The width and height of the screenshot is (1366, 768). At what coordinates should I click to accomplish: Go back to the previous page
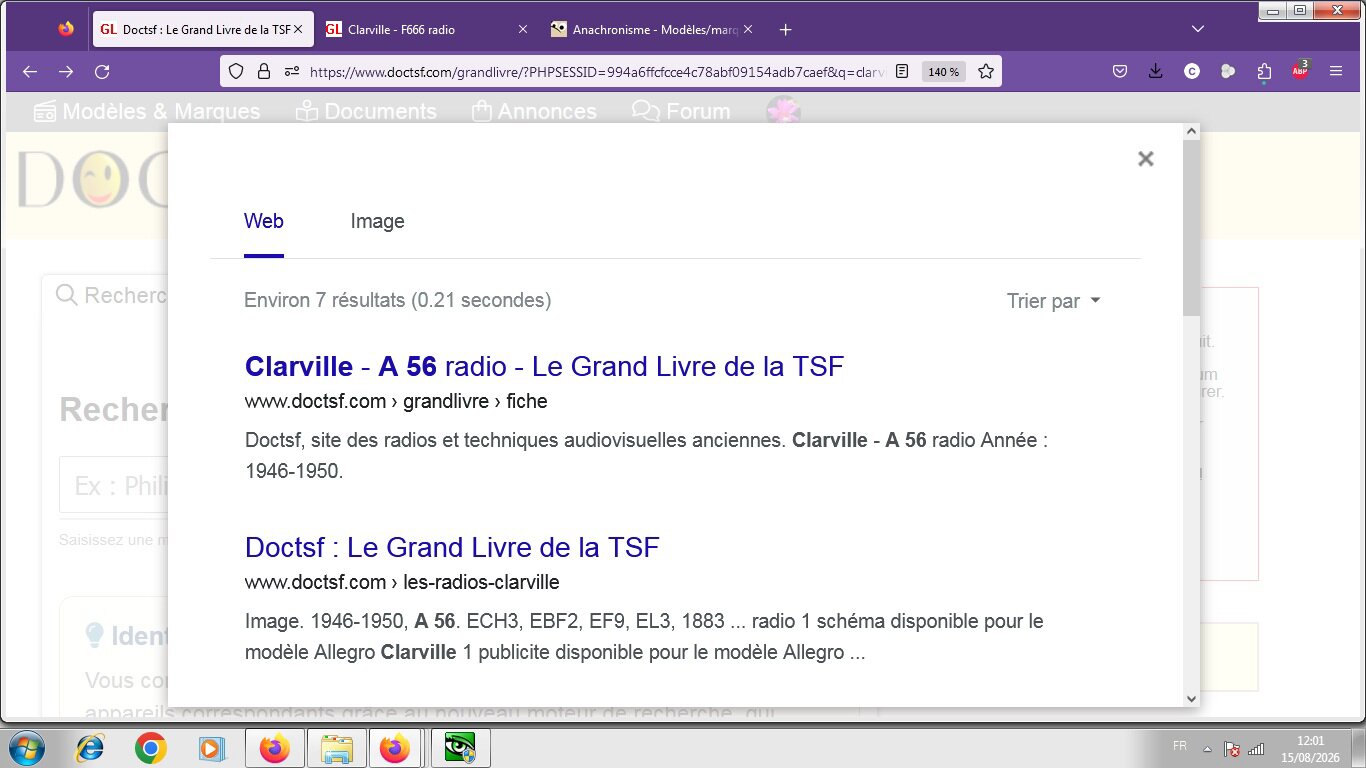(x=29, y=71)
